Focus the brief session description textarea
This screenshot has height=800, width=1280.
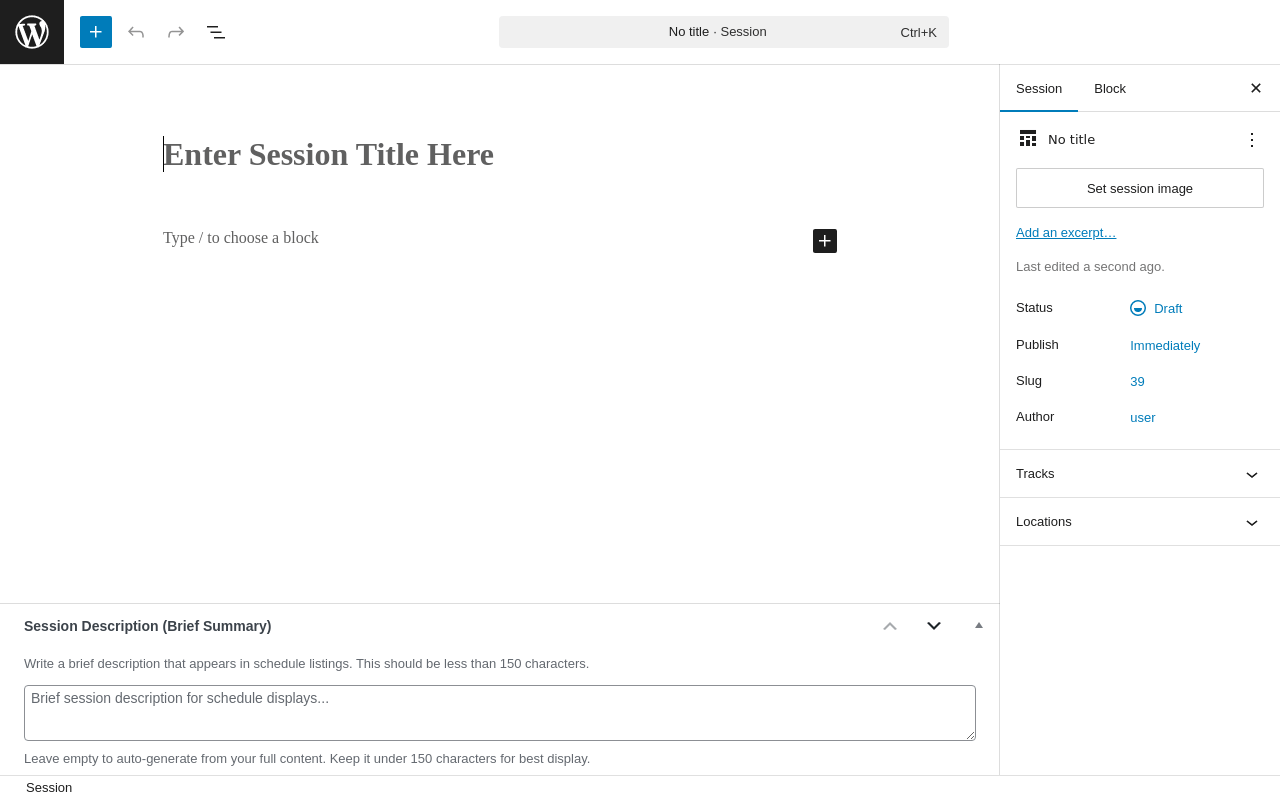(x=500, y=713)
